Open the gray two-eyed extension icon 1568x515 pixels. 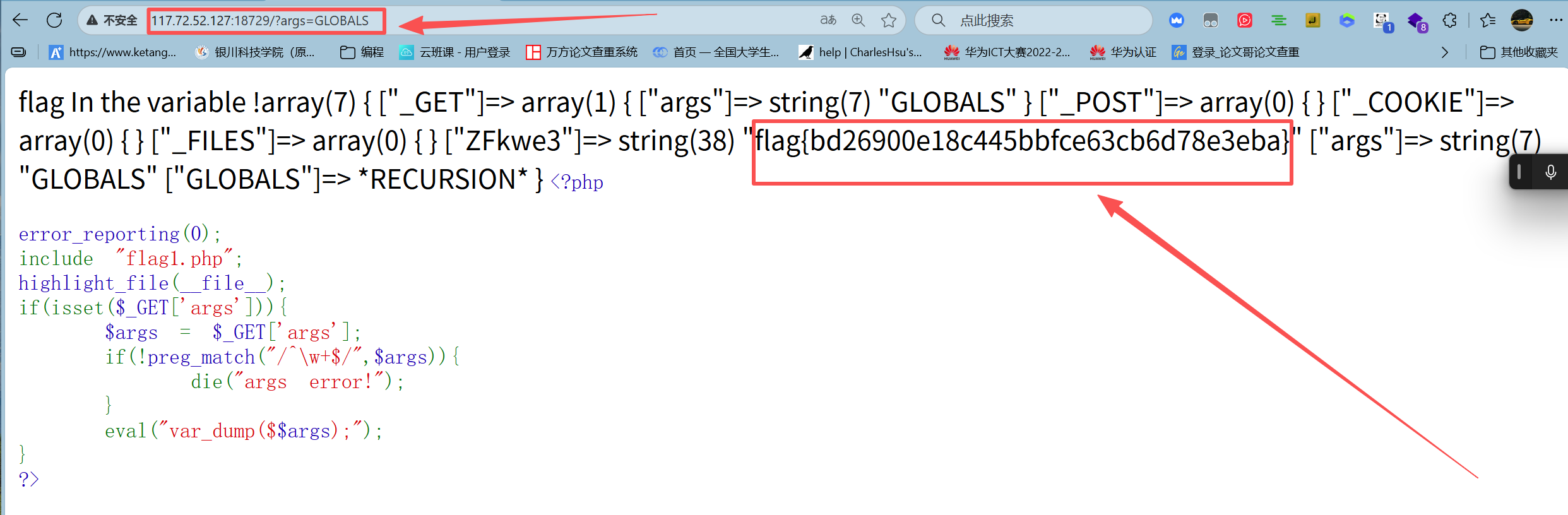coord(1211,20)
